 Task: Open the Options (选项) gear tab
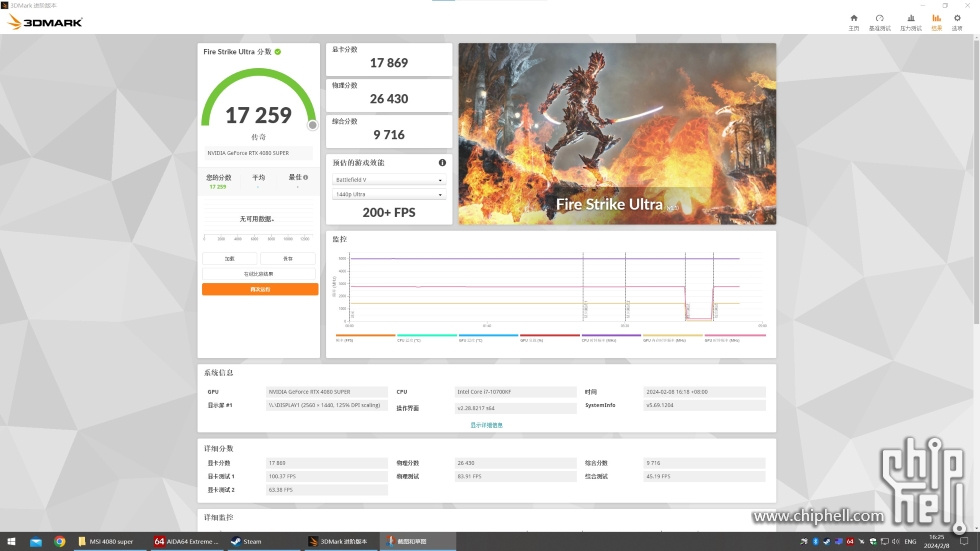[x=957, y=22]
